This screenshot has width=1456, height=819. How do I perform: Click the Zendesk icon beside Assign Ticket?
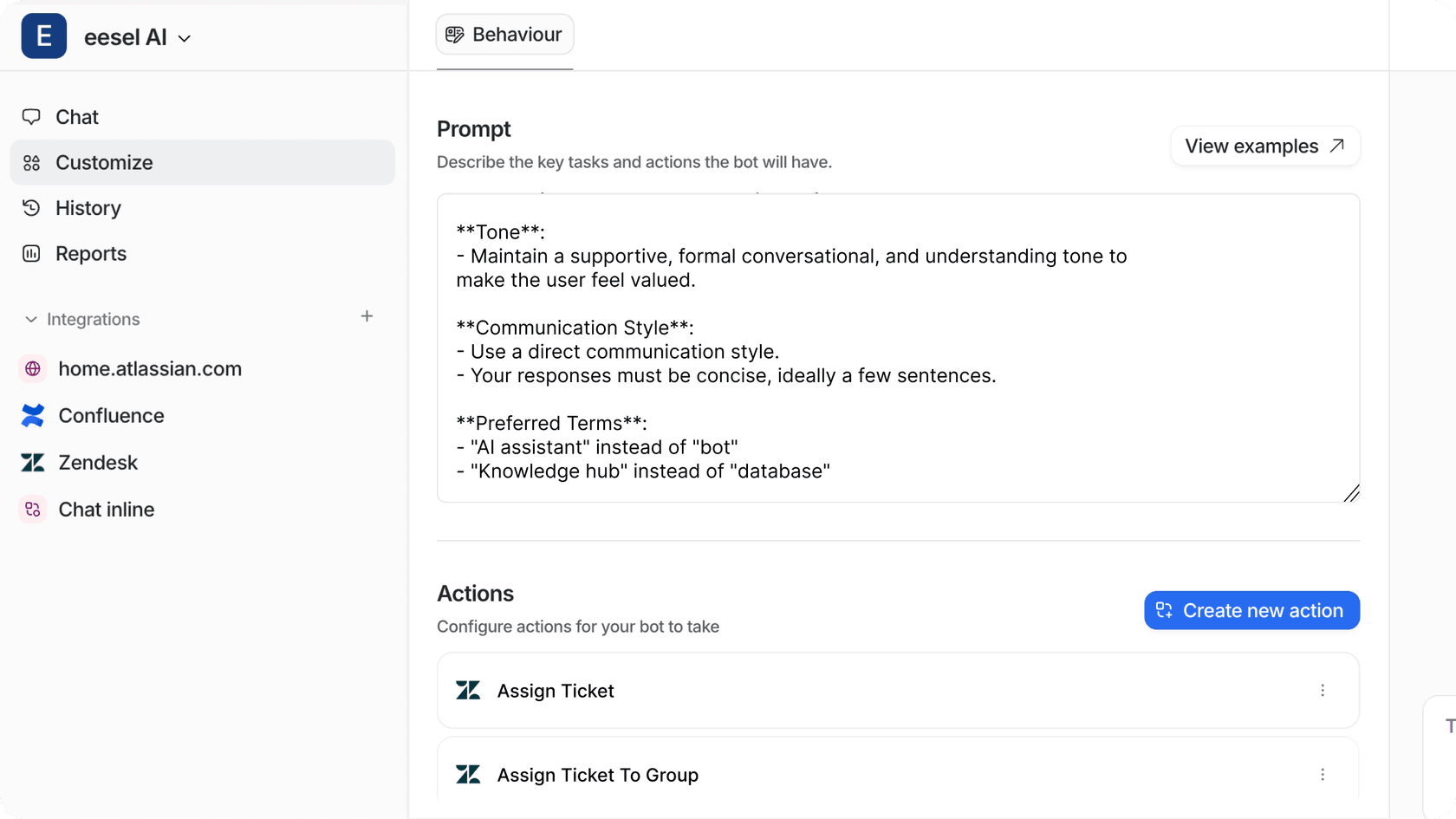tap(468, 691)
